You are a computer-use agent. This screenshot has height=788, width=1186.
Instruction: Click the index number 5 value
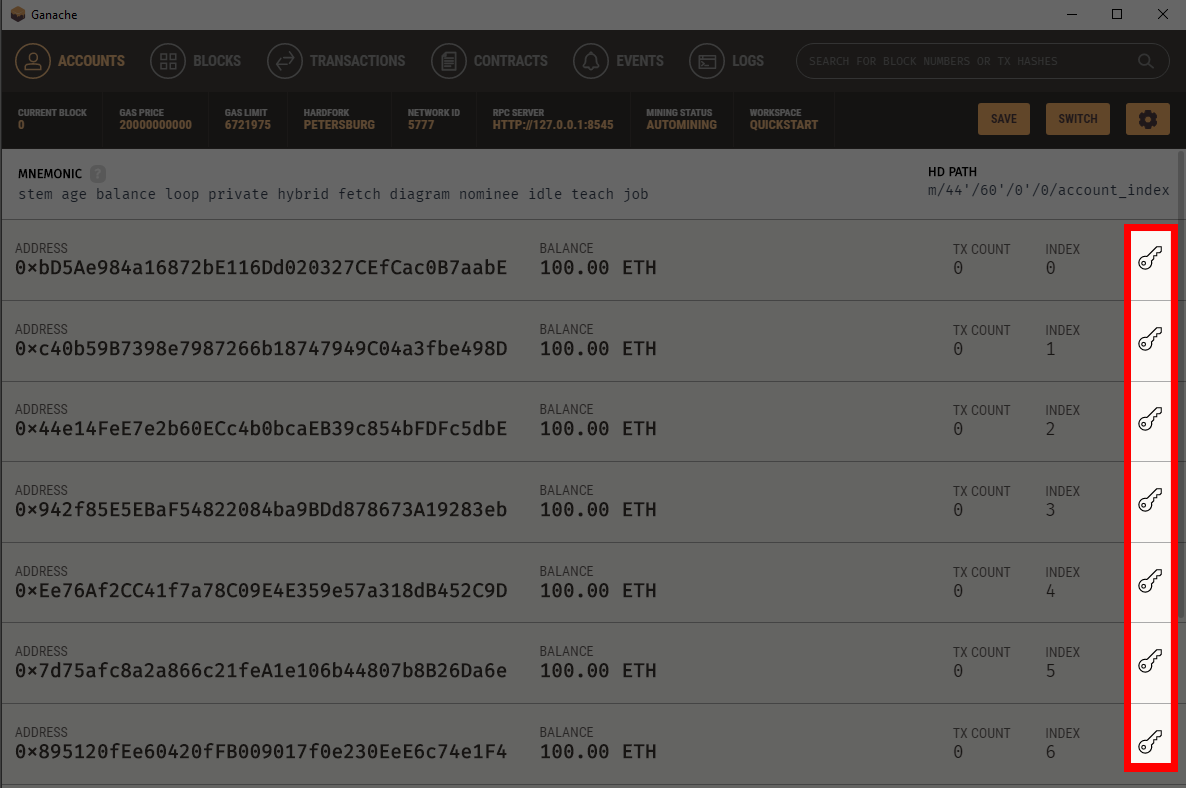[x=1051, y=672]
